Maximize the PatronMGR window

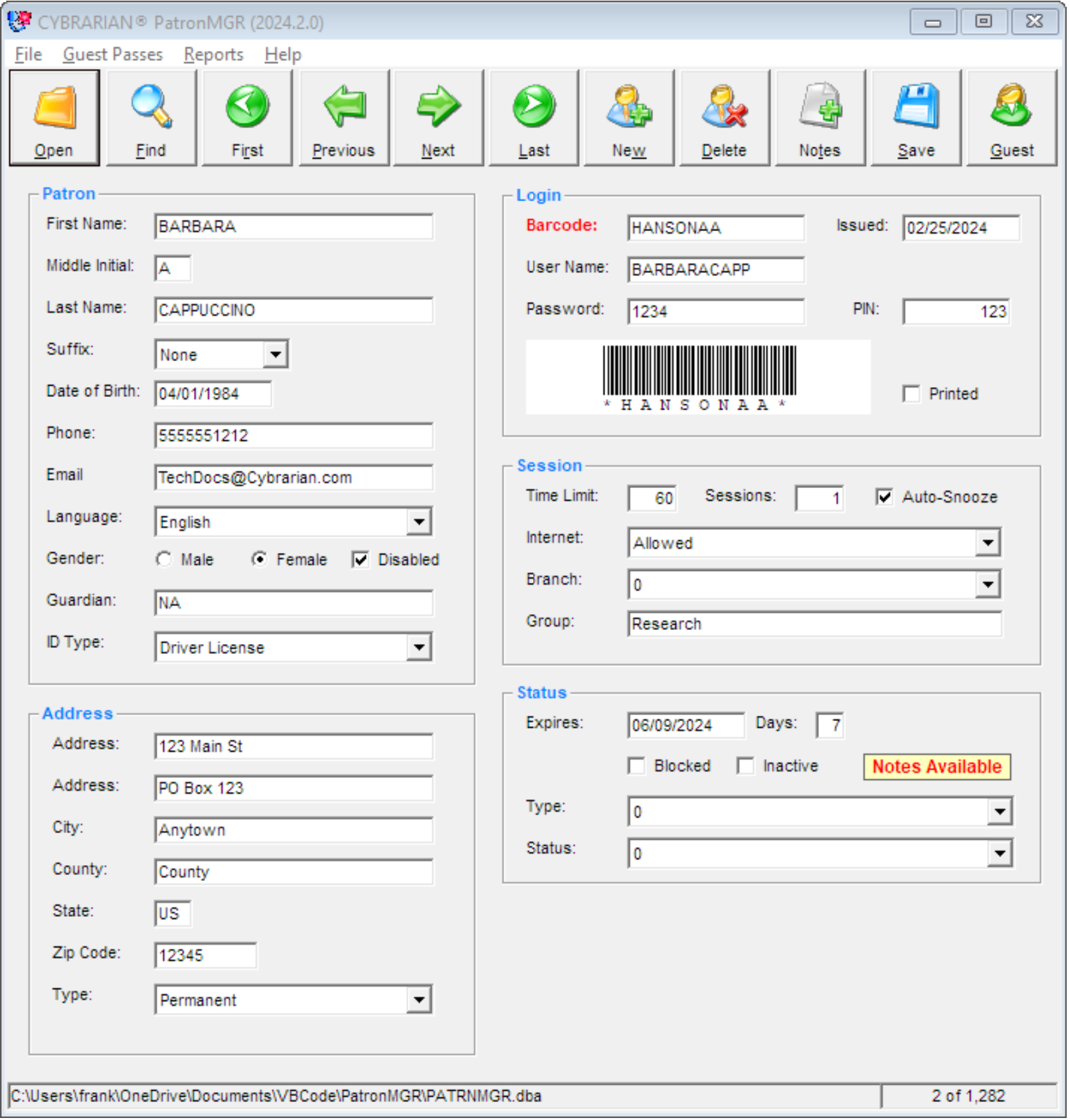[x=985, y=21]
